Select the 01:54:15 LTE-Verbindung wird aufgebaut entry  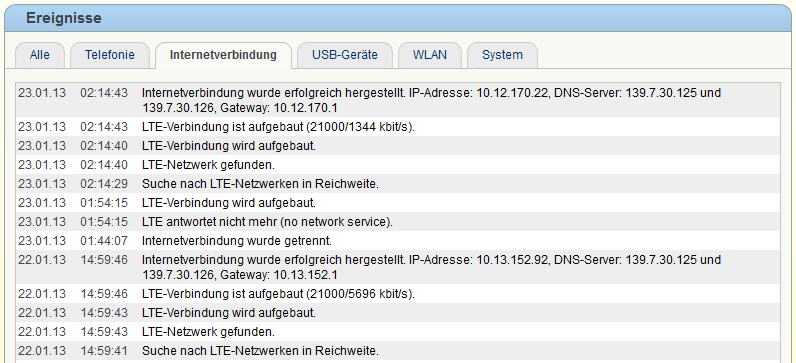coord(398,203)
